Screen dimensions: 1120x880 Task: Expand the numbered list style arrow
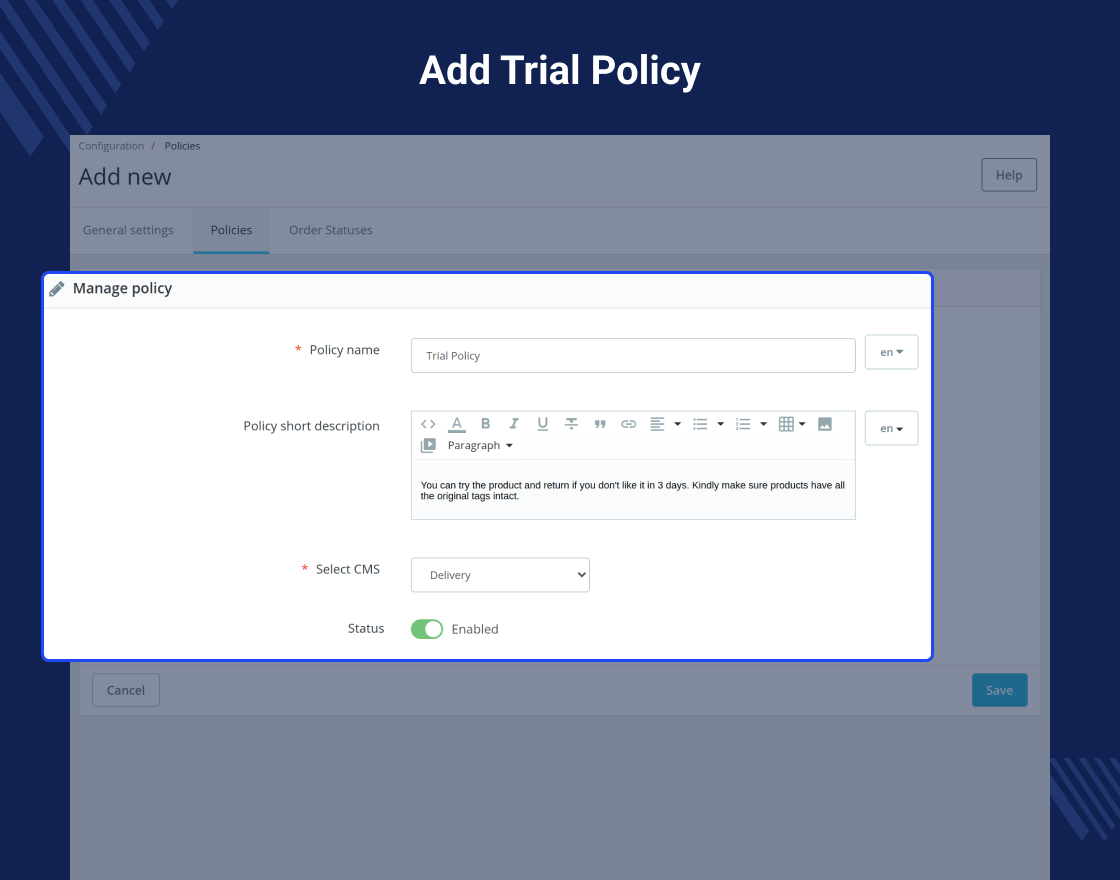[x=763, y=424]
